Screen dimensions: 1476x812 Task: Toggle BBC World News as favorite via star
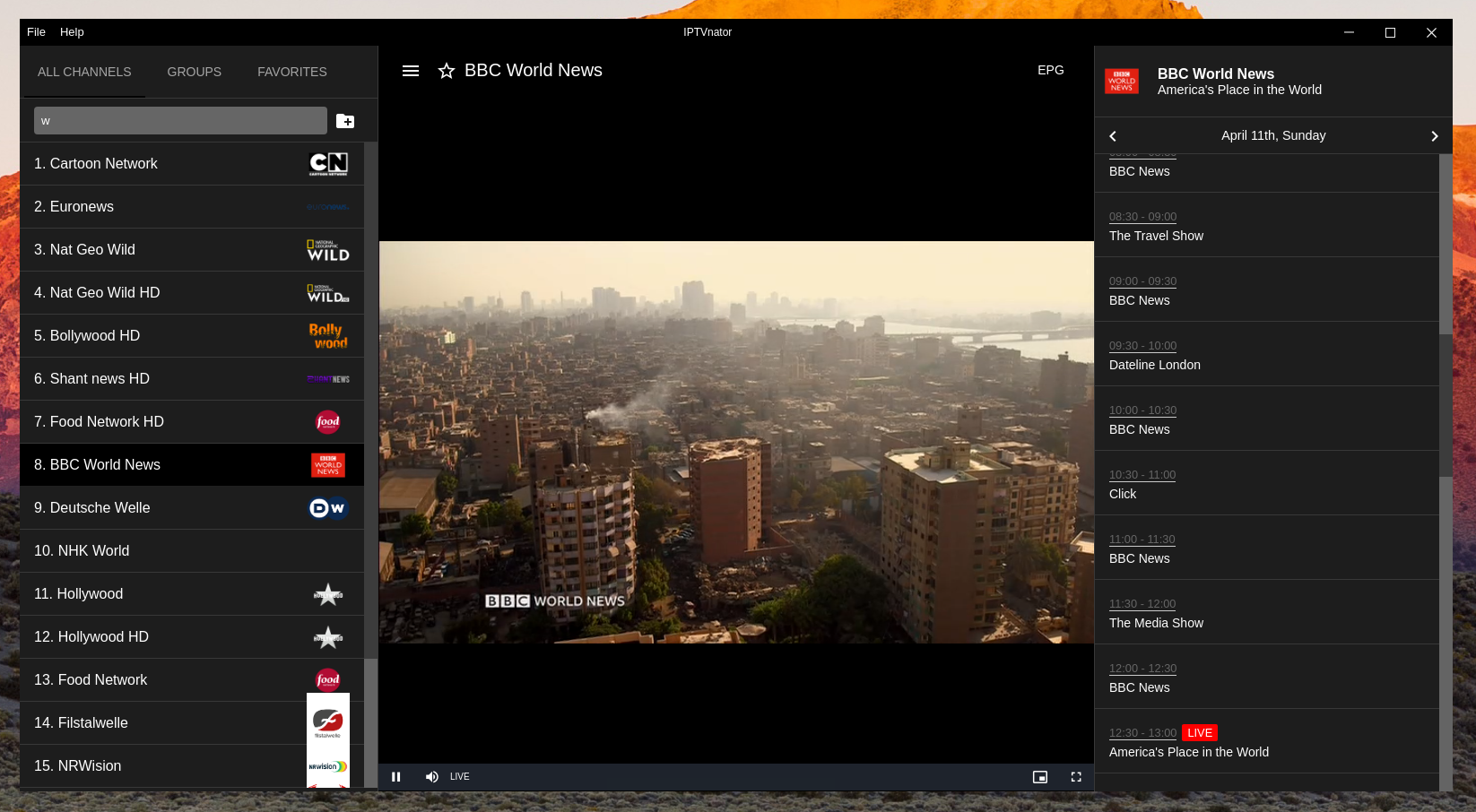point(446,71)
